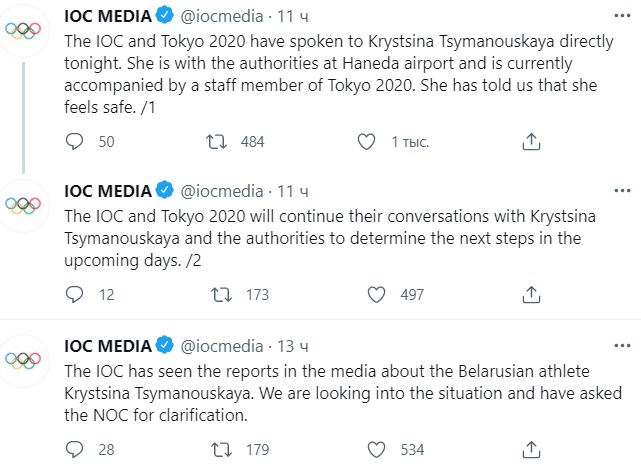641x470 pixels.
Task: Retweet the tweet with 179 retweets
Action: (x=221, y=450)
